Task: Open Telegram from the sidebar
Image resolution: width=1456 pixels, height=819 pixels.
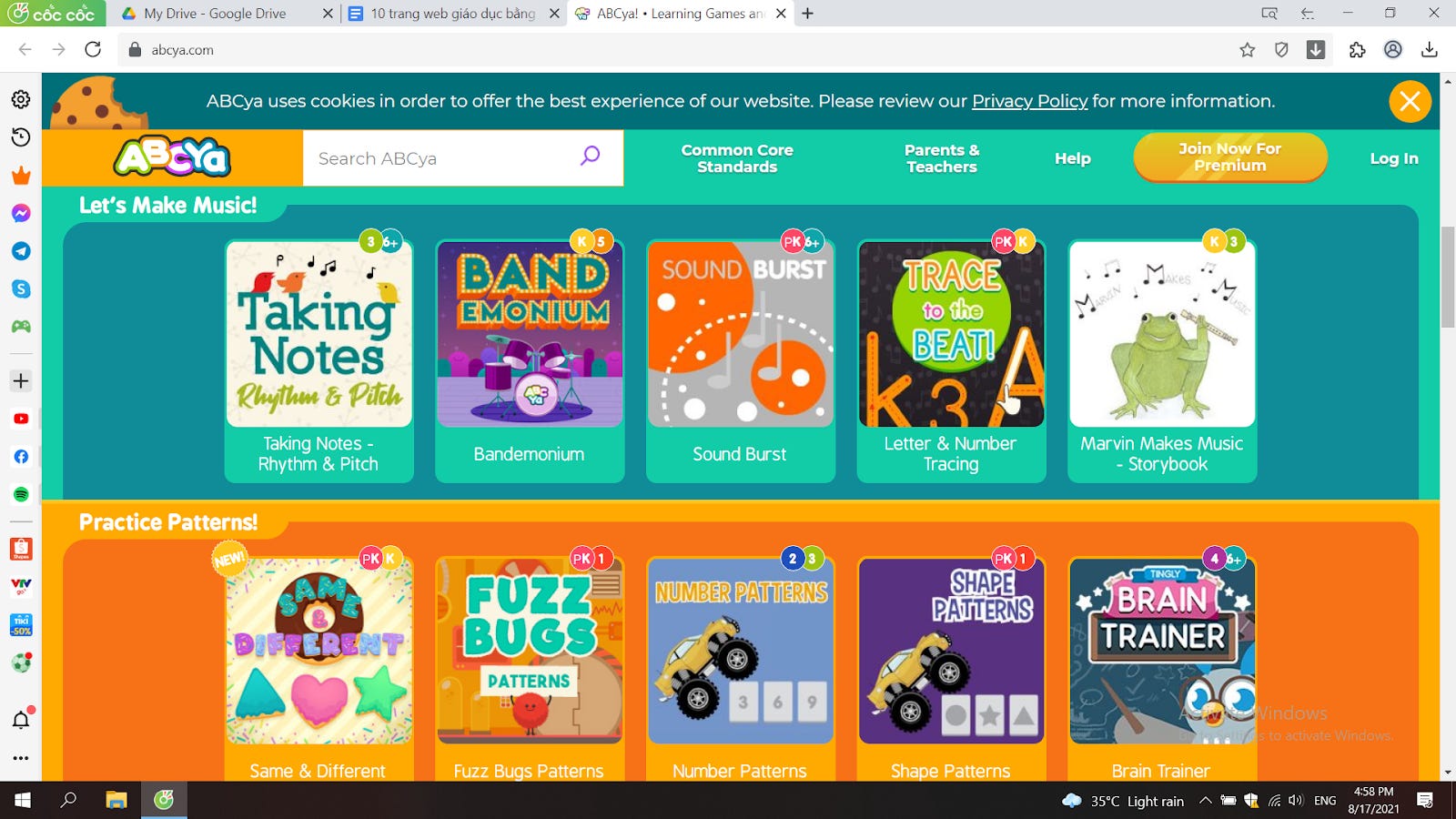Action: coord(21,251)
